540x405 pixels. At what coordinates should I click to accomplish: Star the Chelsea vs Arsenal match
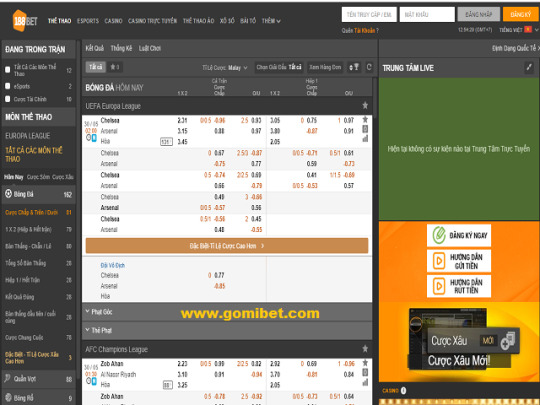365,120
